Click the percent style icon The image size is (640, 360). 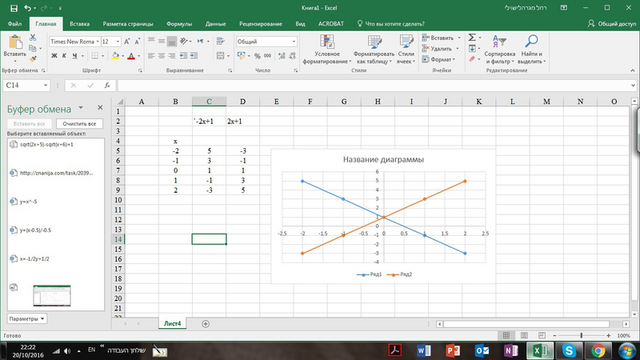pyautogui.click(x=257, y=56)
